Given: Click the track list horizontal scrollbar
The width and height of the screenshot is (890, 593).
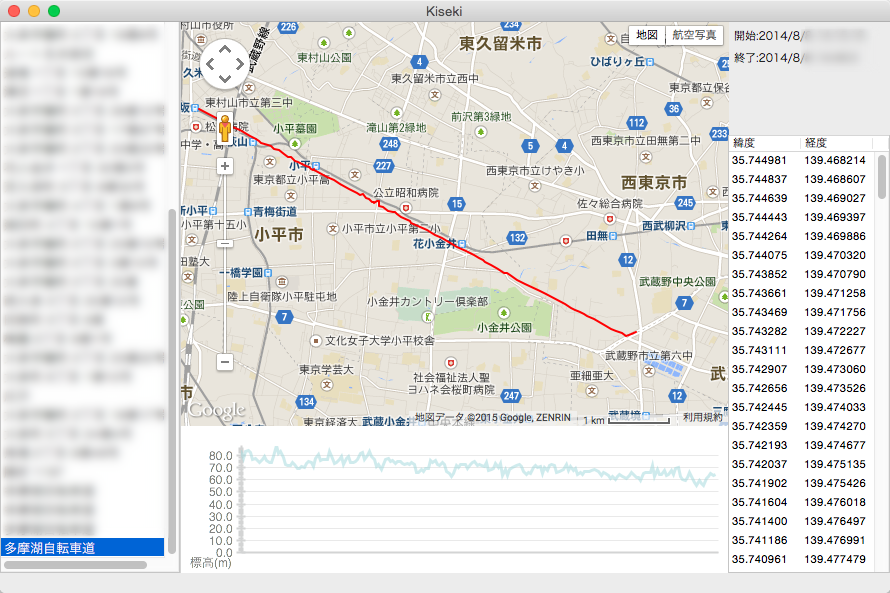Looking at the screenshot, I should pos(76,565).
